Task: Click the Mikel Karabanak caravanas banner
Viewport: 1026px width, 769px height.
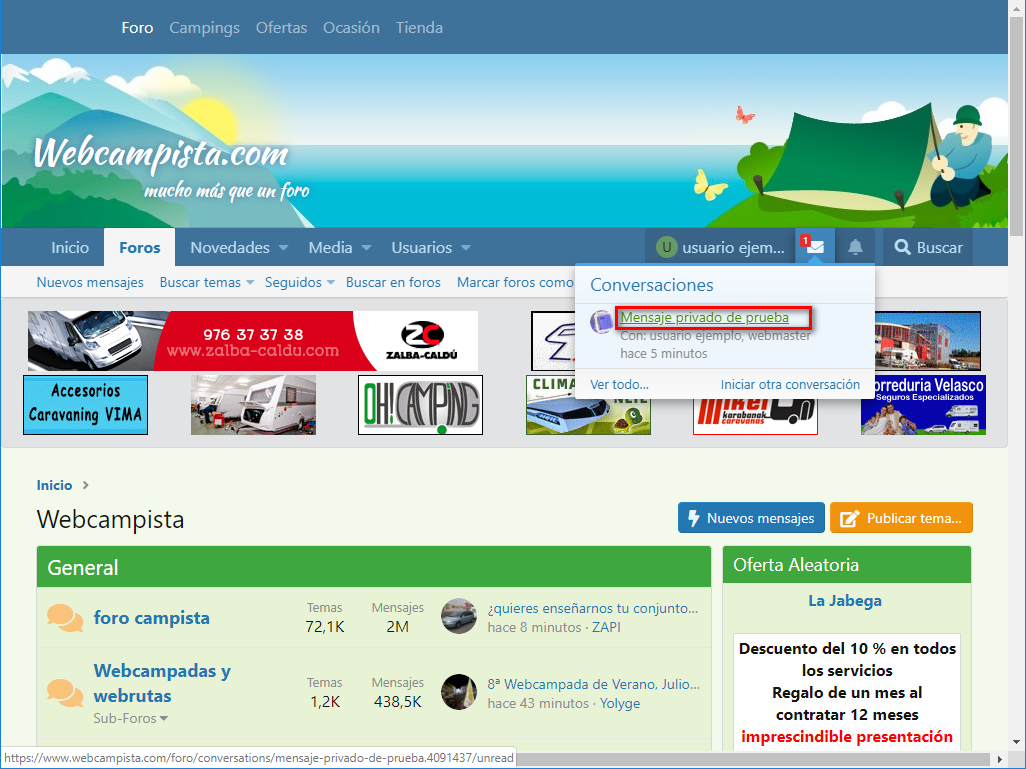Action: coord(756,416)
